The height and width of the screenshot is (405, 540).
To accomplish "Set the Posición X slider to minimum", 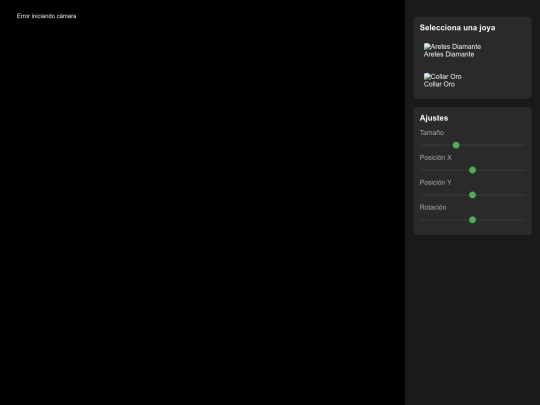I will pyautogui.click(x=421, y=170).
